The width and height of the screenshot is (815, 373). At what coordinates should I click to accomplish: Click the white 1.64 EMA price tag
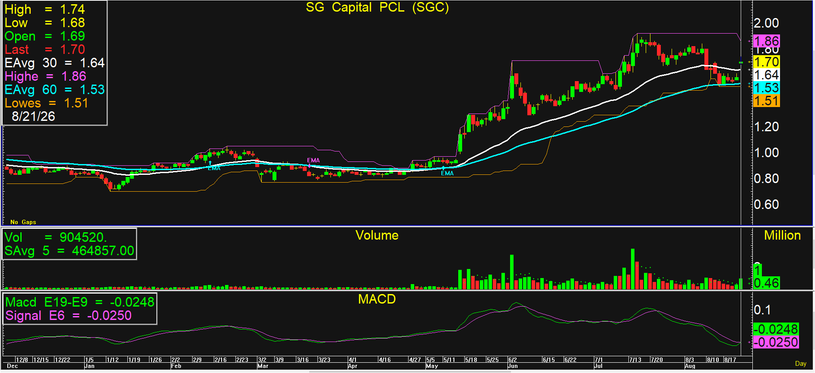click(x=767, y=75)
